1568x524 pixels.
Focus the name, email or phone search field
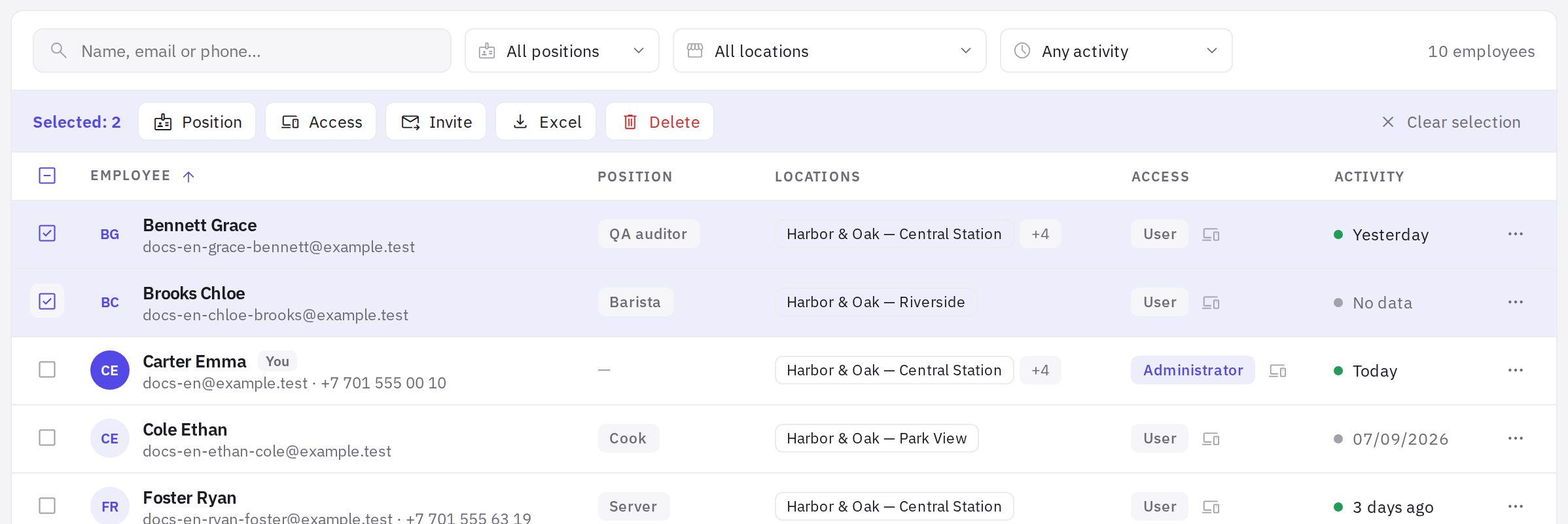point(242,50)
